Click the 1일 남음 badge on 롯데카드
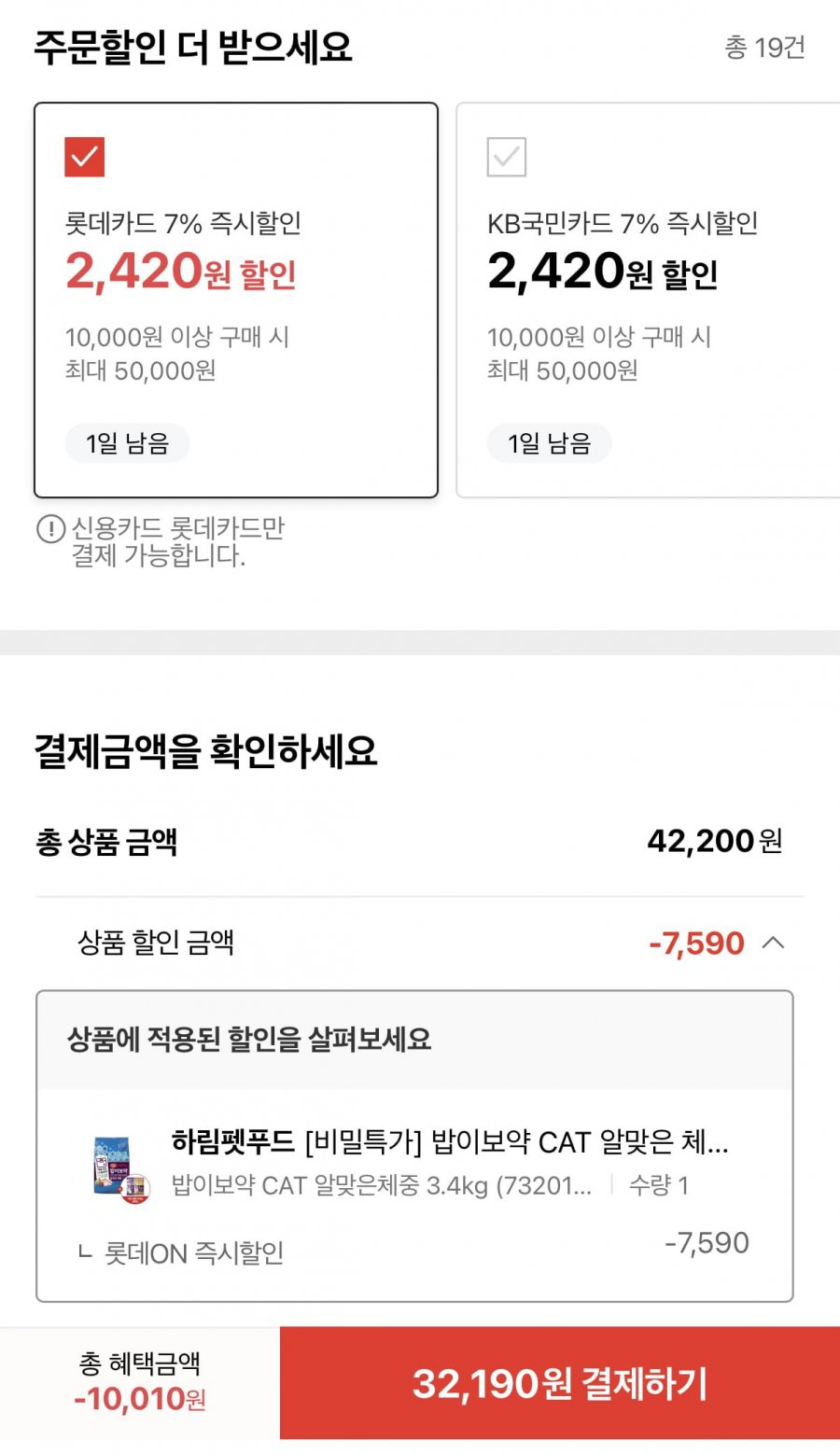840x1454 pixels. [x=128, y=443]
